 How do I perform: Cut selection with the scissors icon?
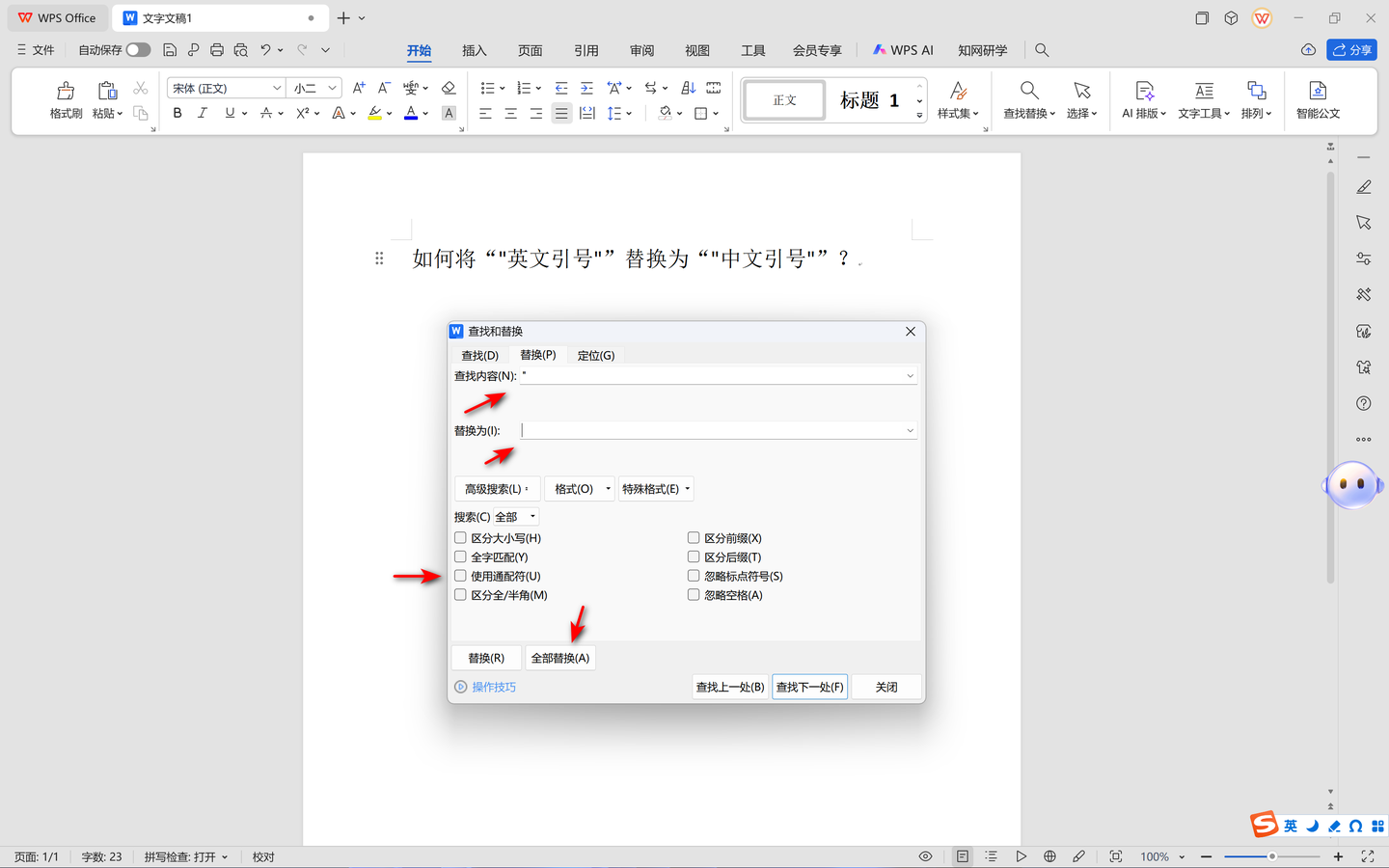[x=141, y=88]
